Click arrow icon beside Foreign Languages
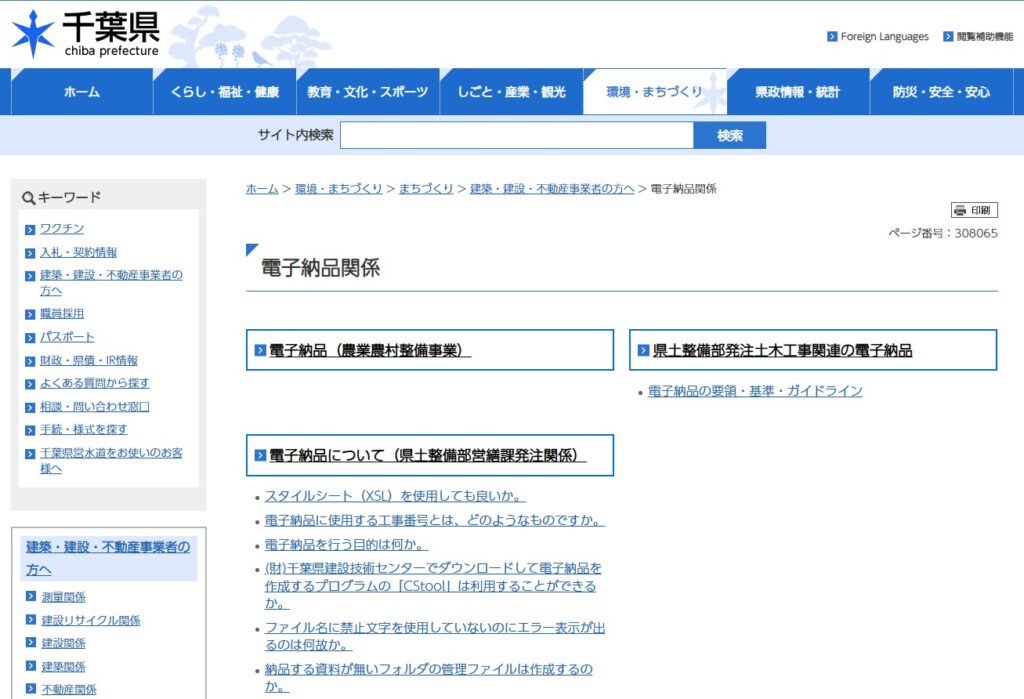This screenshot has height=699, width=1024. [832, 37]
